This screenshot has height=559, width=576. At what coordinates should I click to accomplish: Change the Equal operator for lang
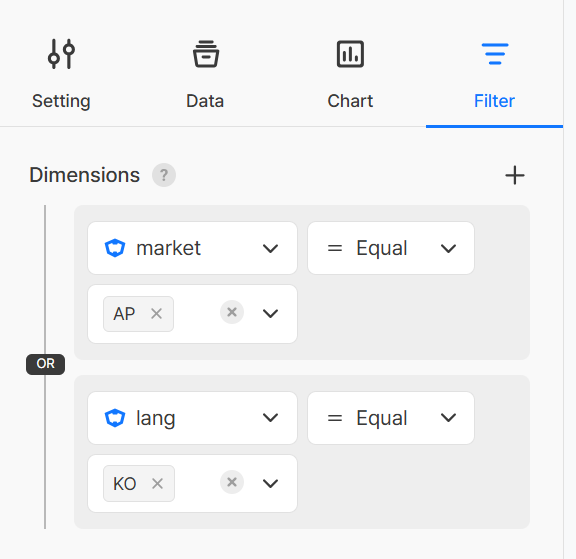click(x=391, y=418)
